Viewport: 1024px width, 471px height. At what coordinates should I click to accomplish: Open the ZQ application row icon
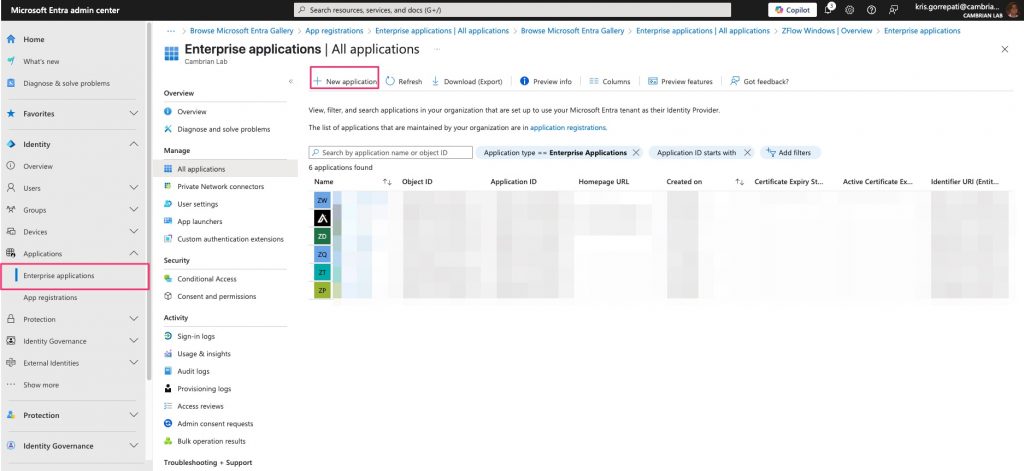click(322, 254)
